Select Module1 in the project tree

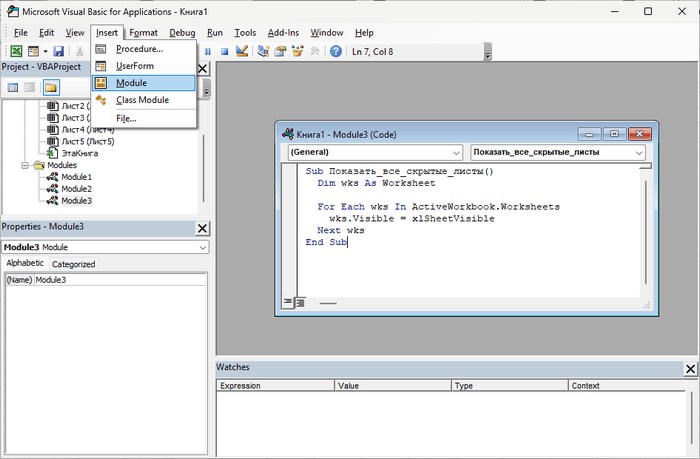click(x=76, y=176)
